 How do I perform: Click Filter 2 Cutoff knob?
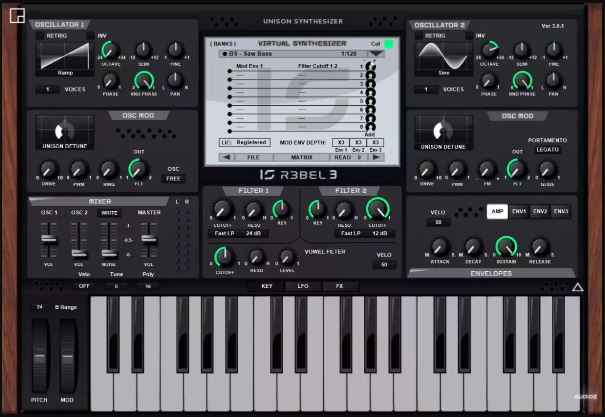click(378, 209)
